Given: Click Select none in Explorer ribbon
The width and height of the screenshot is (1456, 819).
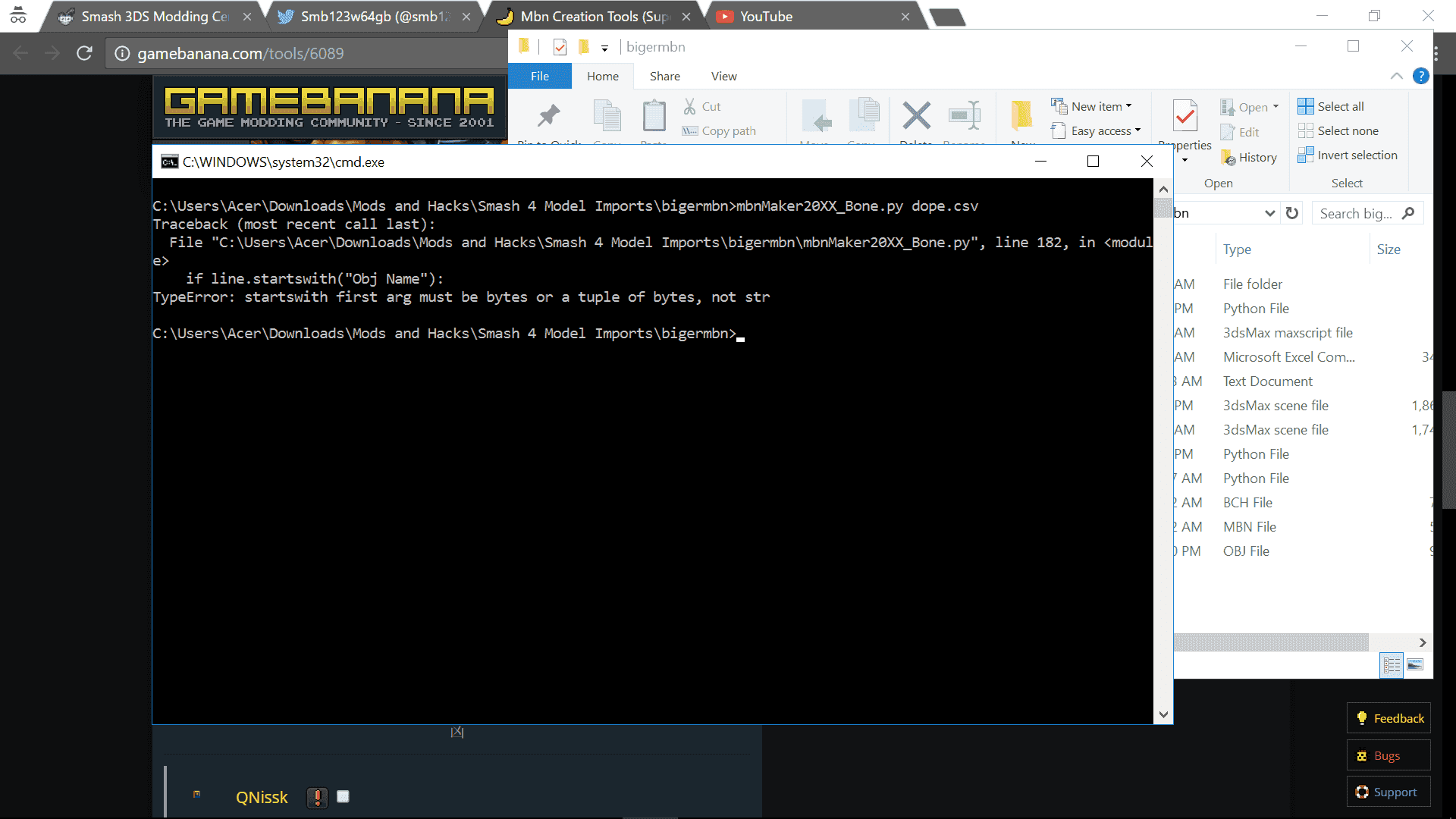Looking at the screenshot, I should pyautogui.click(x=1338, y=131).
